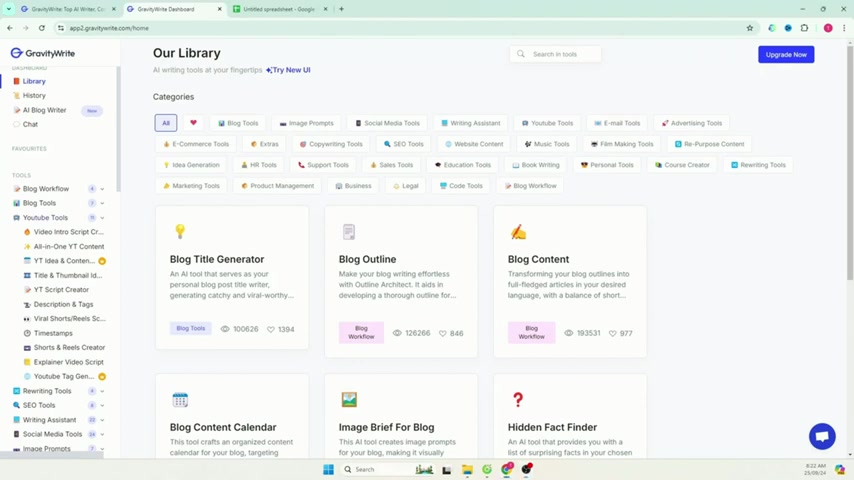Open the Hidden Fact Finder card title
The height and width of the screenshot is (480, 854).
pos(552,428)
